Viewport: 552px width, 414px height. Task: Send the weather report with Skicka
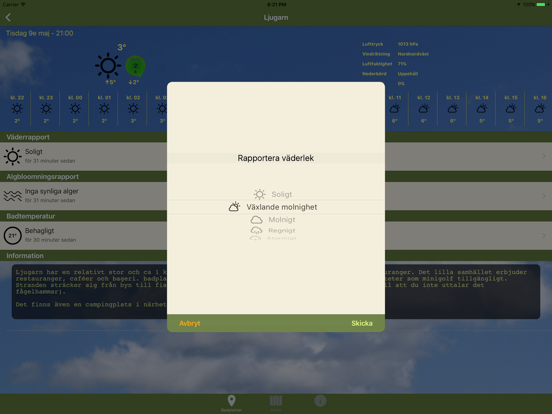pos(362,323)
